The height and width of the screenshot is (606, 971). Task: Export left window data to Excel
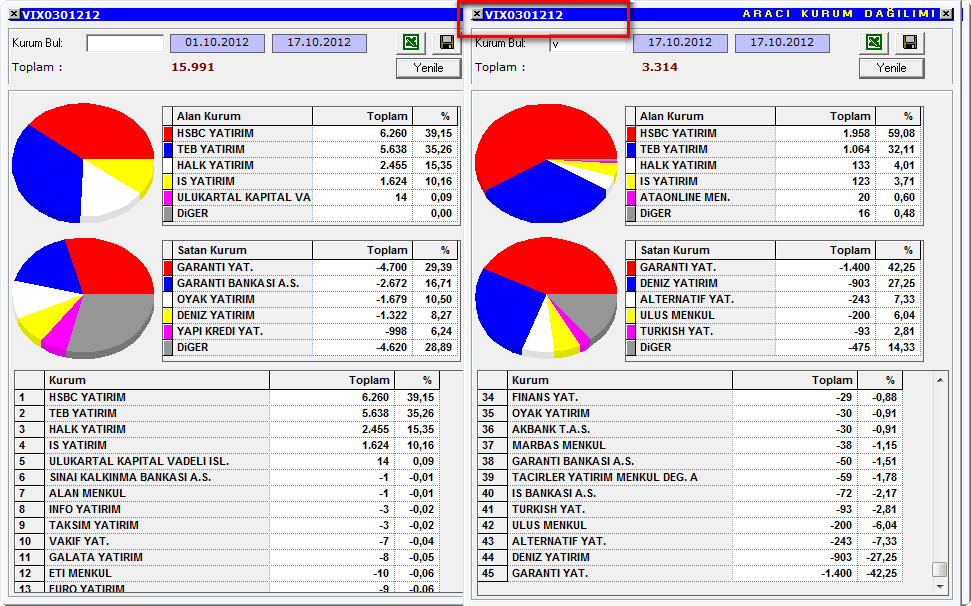(x=411, y=43)
